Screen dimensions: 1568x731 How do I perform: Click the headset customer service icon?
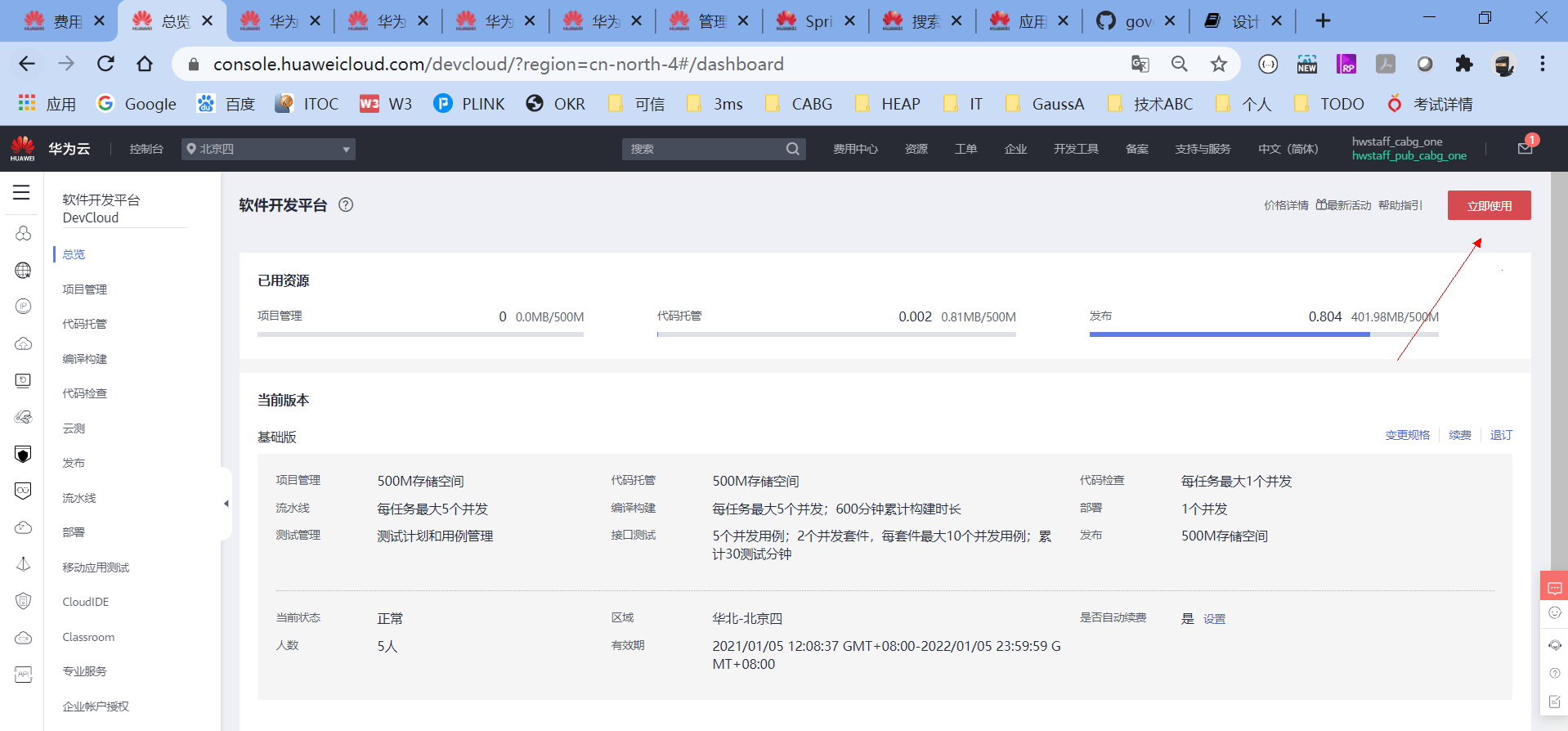point(1554,644)
